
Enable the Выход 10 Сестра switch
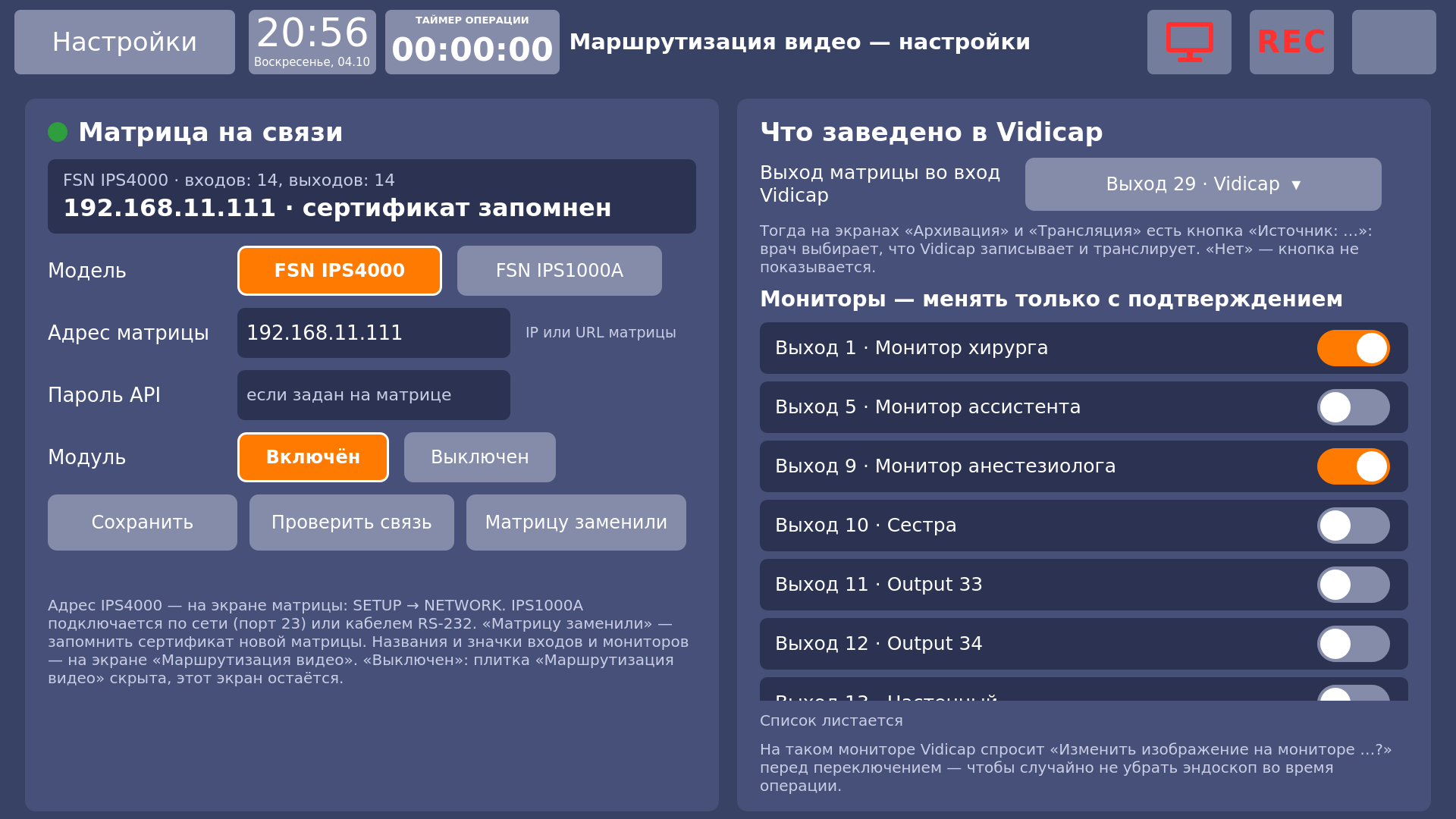[1354, 526]
